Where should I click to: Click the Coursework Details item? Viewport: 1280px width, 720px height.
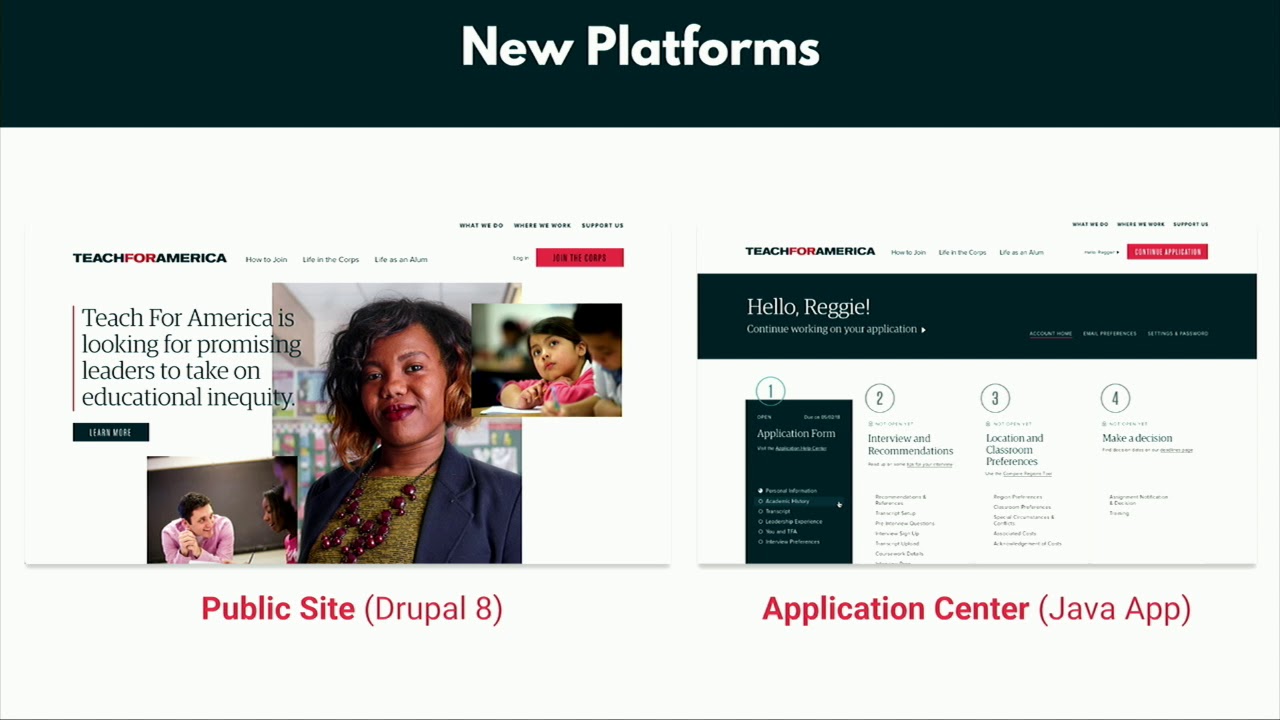tap(899, 554)
